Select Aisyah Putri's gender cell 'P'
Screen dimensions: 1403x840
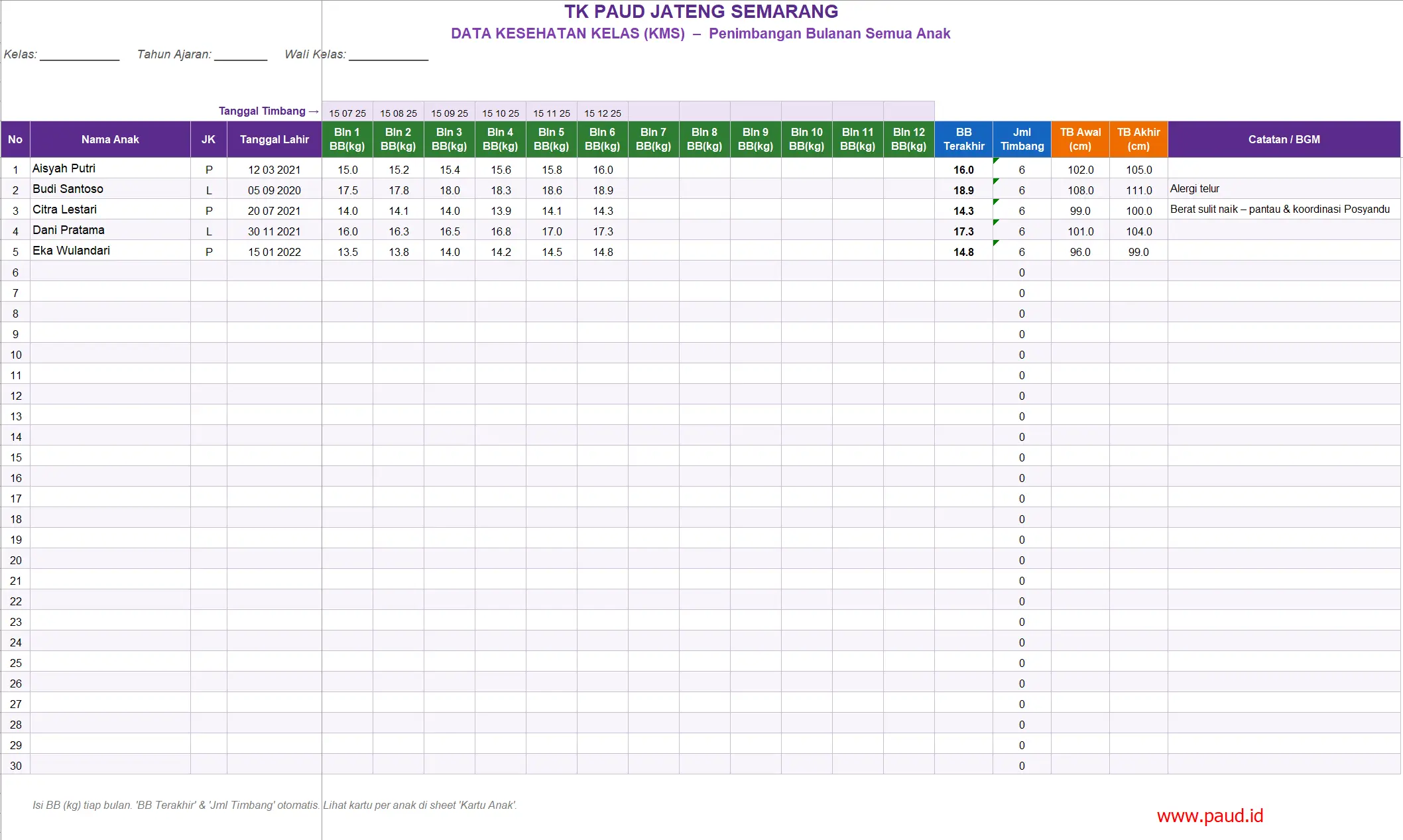[209, 169]
